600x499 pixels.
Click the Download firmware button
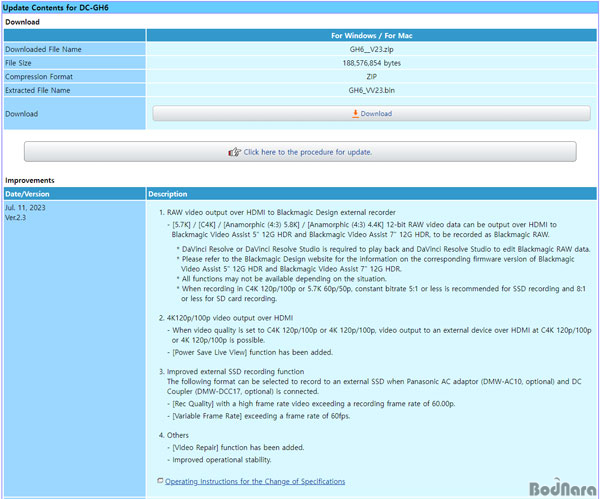(371, 114)
